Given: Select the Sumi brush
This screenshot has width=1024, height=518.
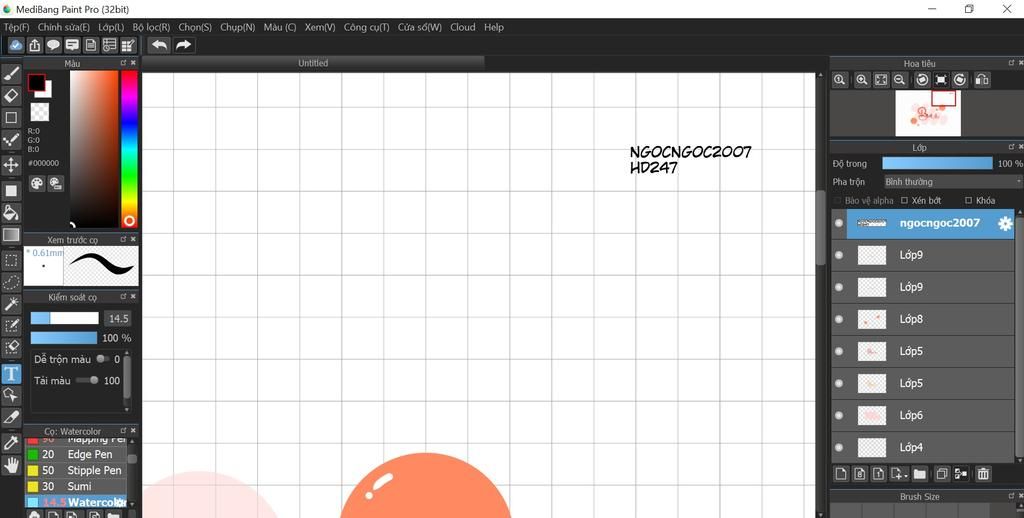Looking at the screenshot, I should point(76,487).
